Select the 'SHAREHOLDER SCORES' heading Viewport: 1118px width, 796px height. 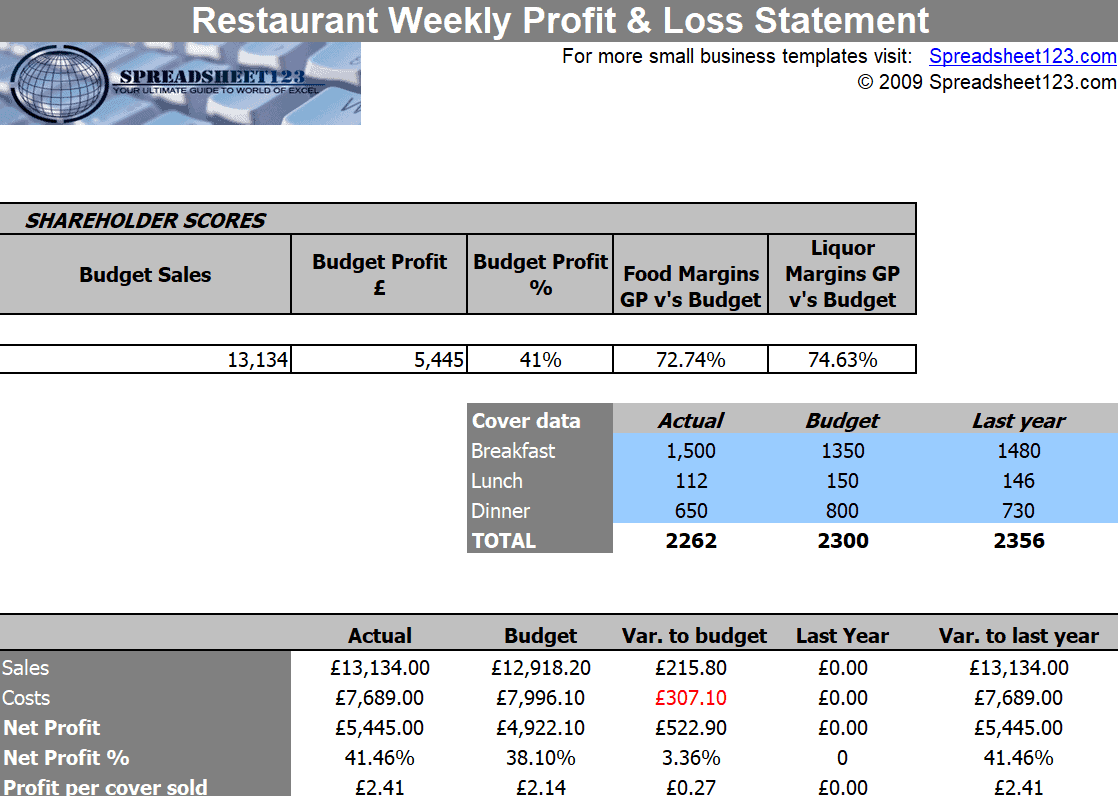[145, 220]
